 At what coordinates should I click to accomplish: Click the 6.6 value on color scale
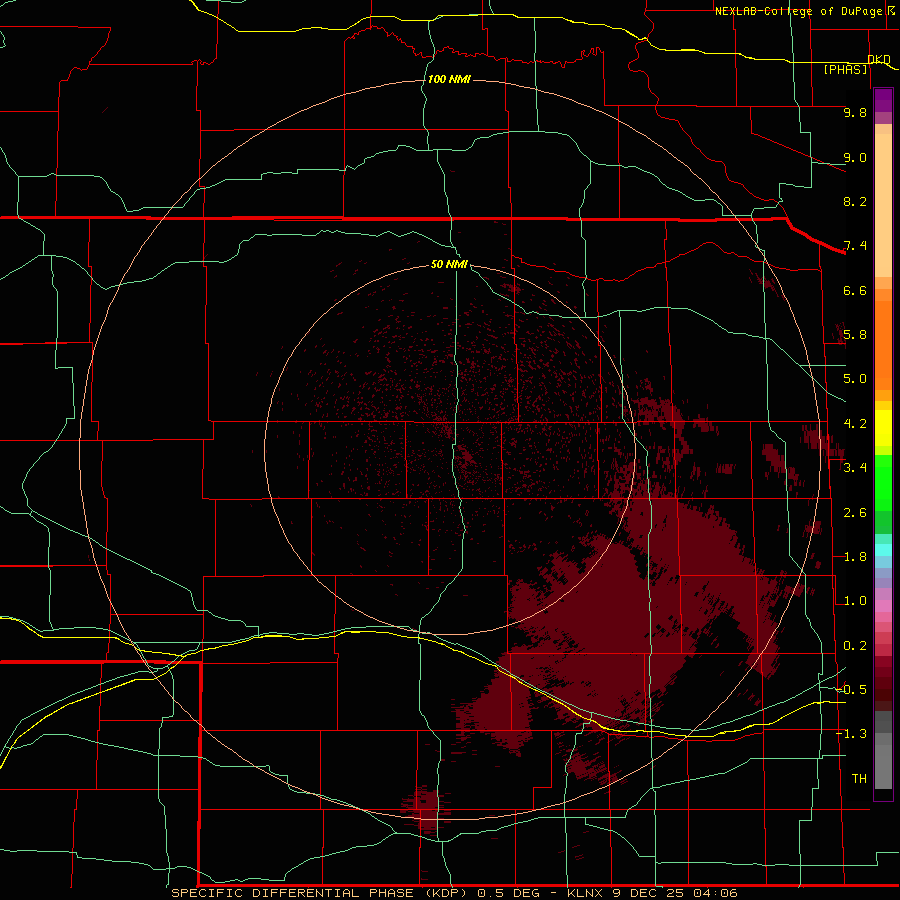coord(855,290)
